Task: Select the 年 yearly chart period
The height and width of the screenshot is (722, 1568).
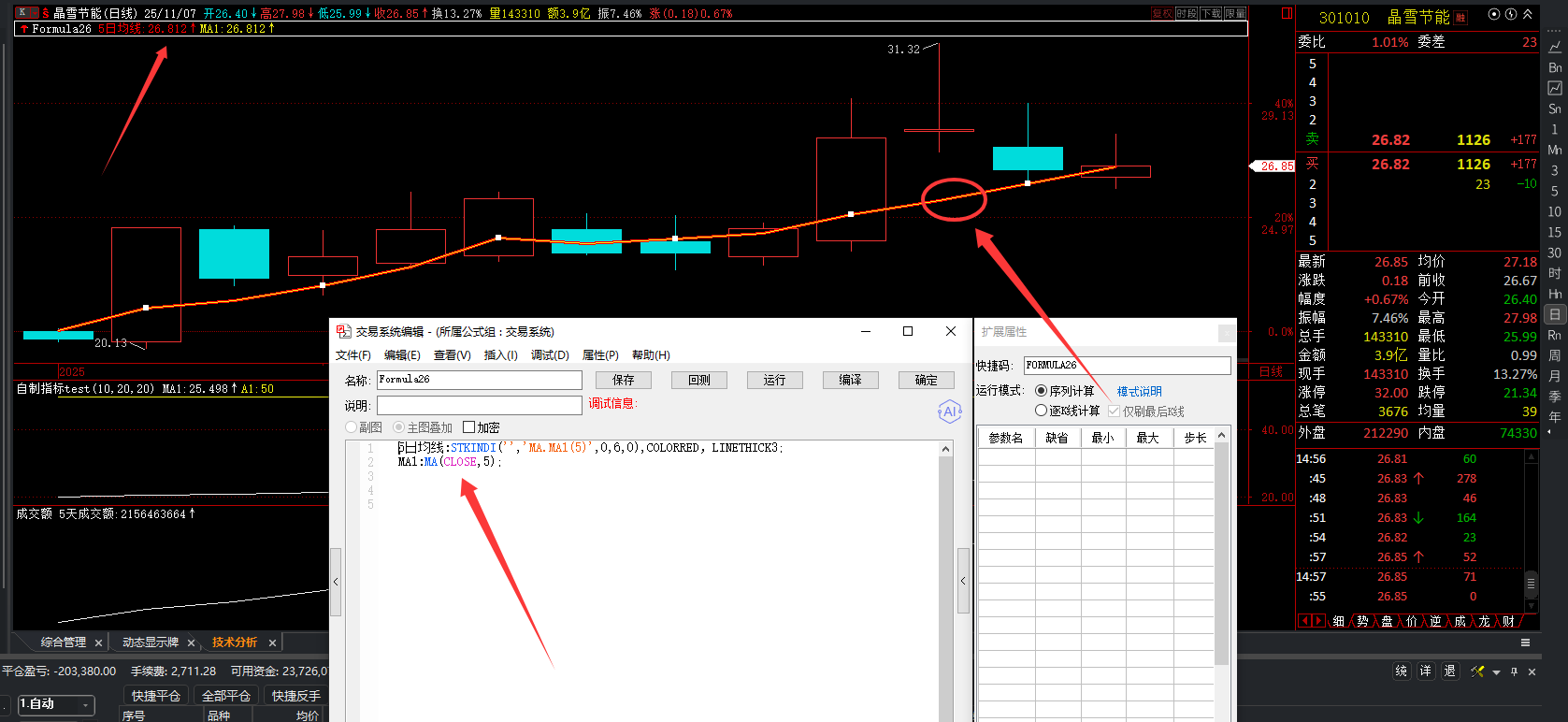Action: coord(1555,417)
